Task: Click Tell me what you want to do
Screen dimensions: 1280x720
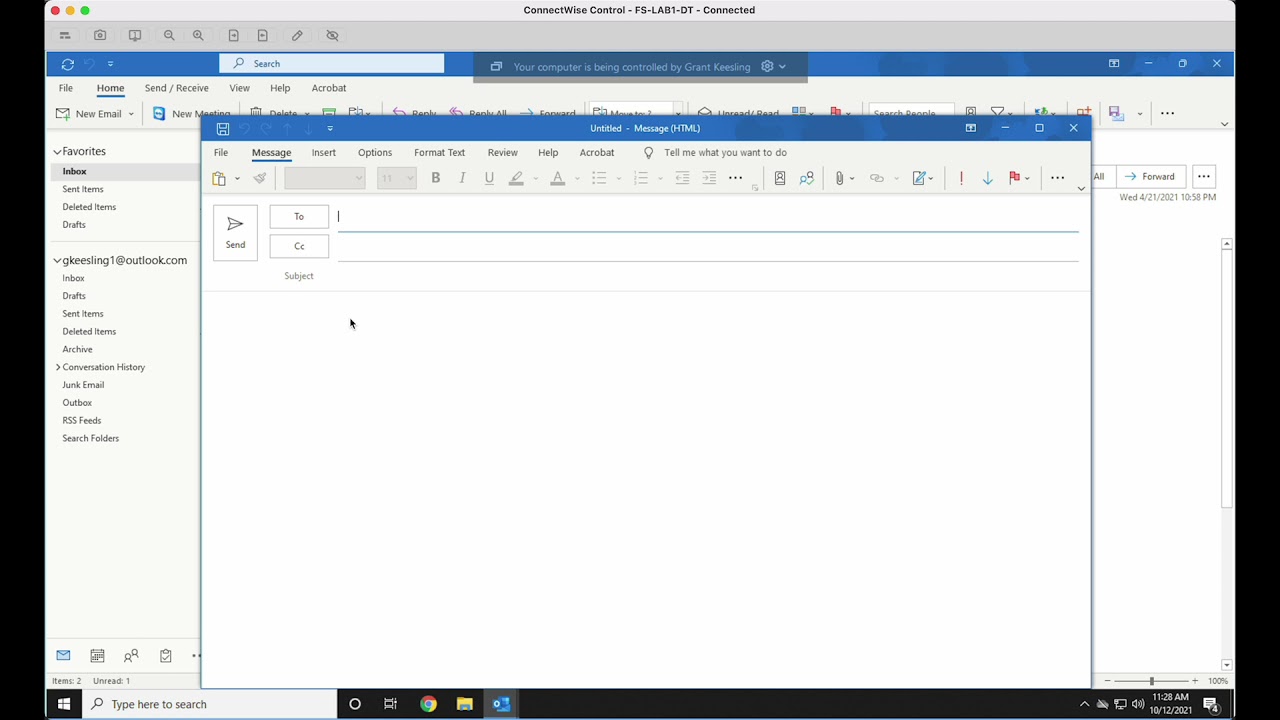Action: coord(725,153)
